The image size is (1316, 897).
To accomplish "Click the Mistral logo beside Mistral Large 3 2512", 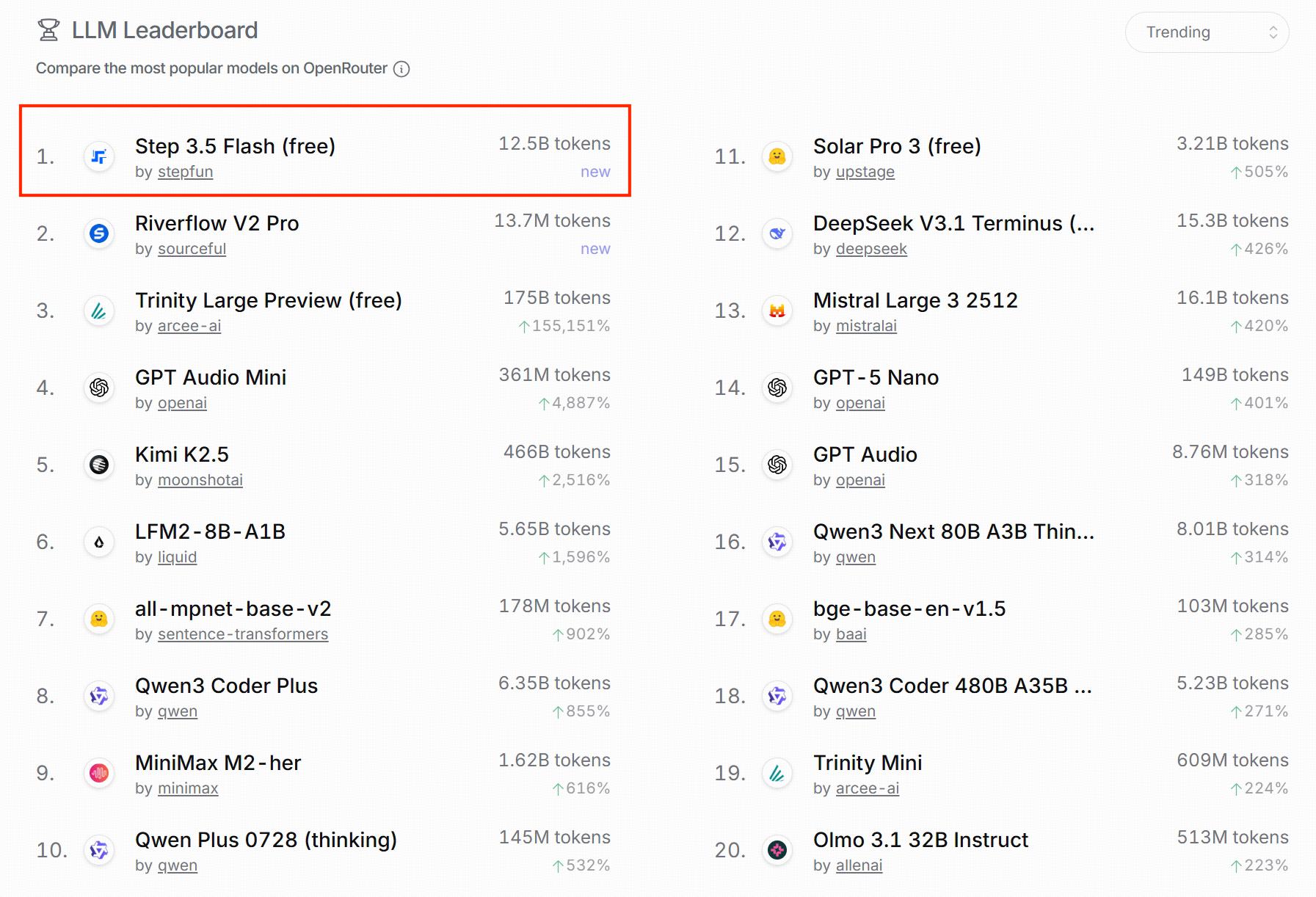I will tap(777, 310).
